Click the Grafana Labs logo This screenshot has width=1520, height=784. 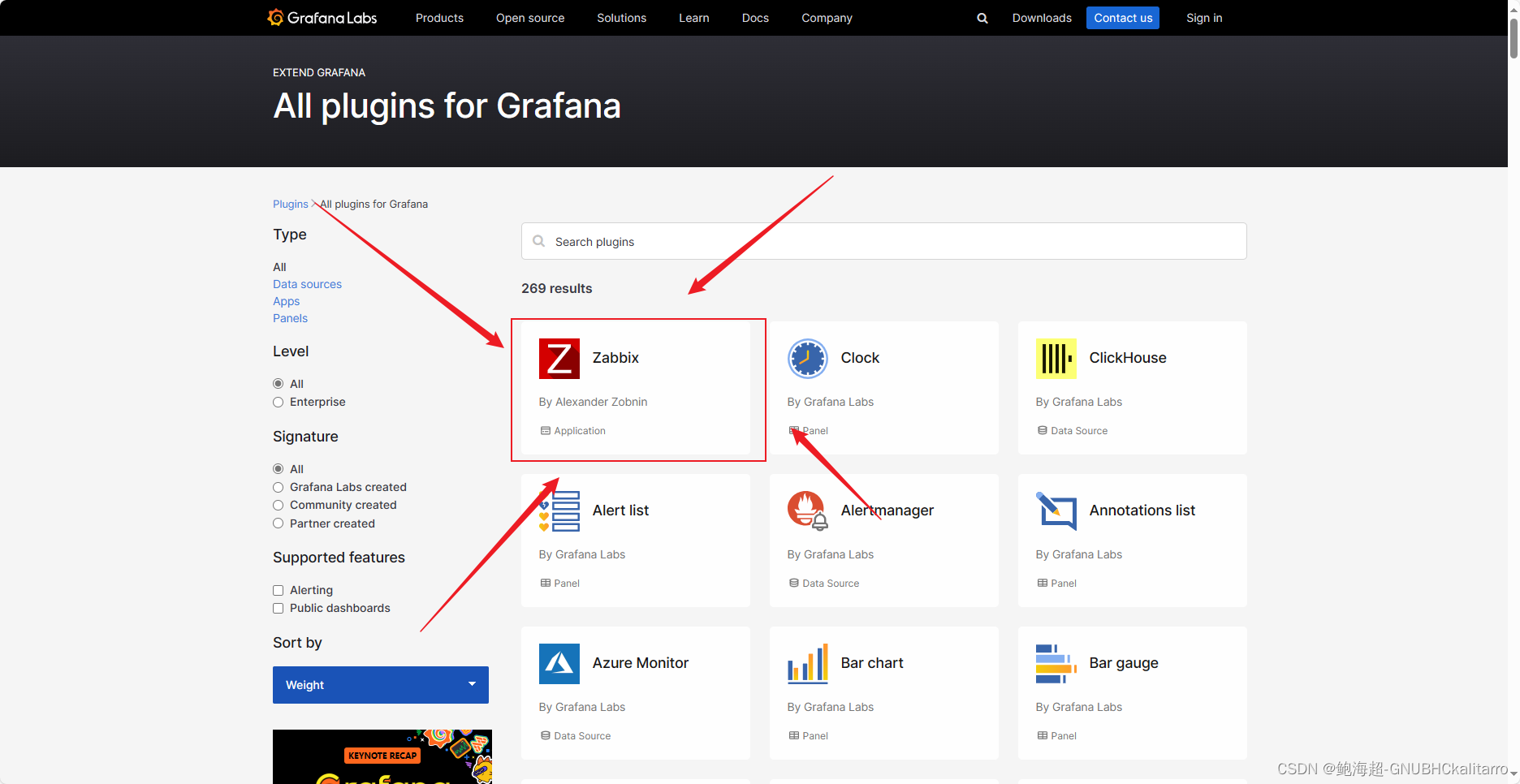click(322, 18)
